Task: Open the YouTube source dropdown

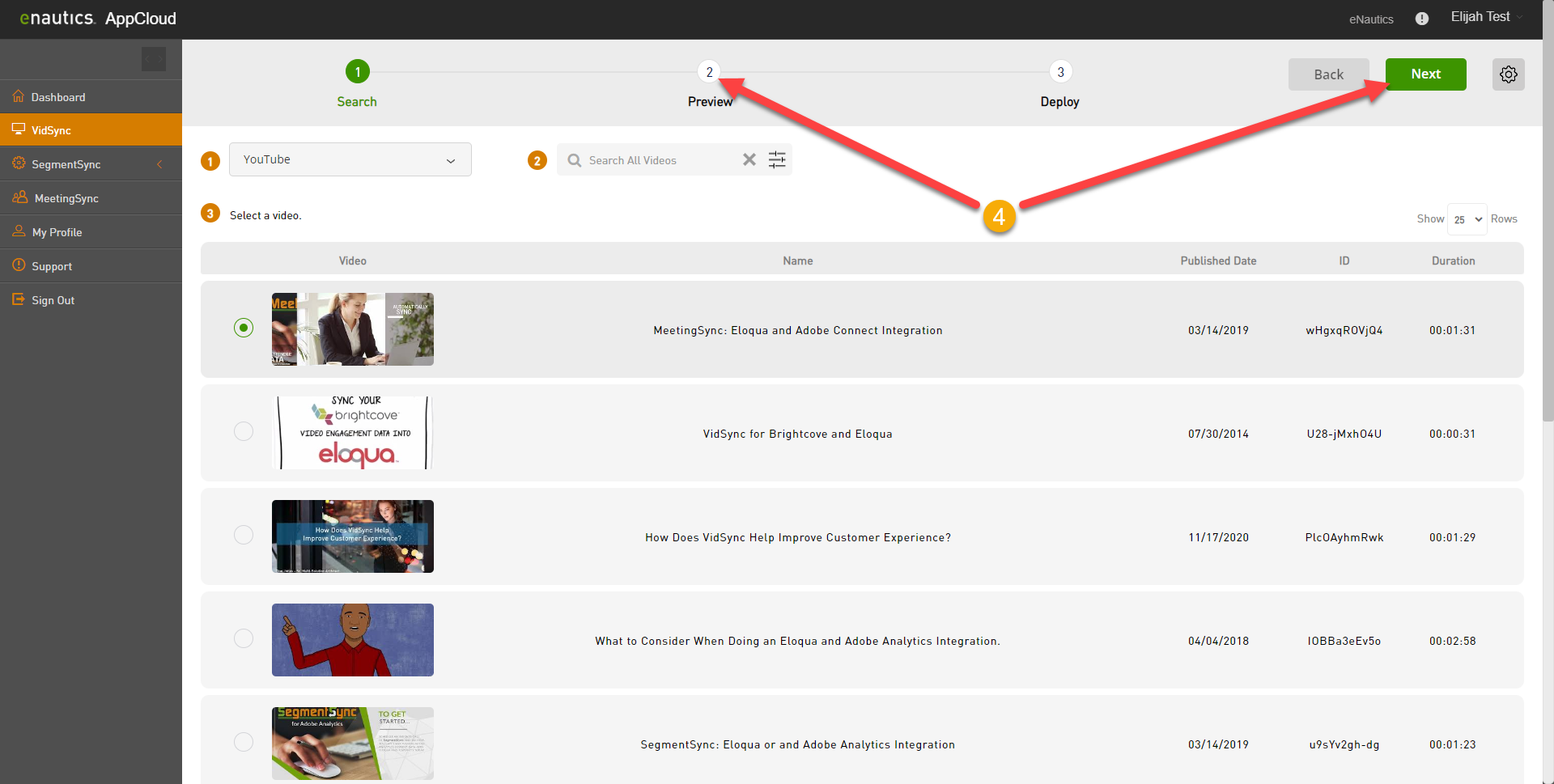Action: [x=350, y=159]
